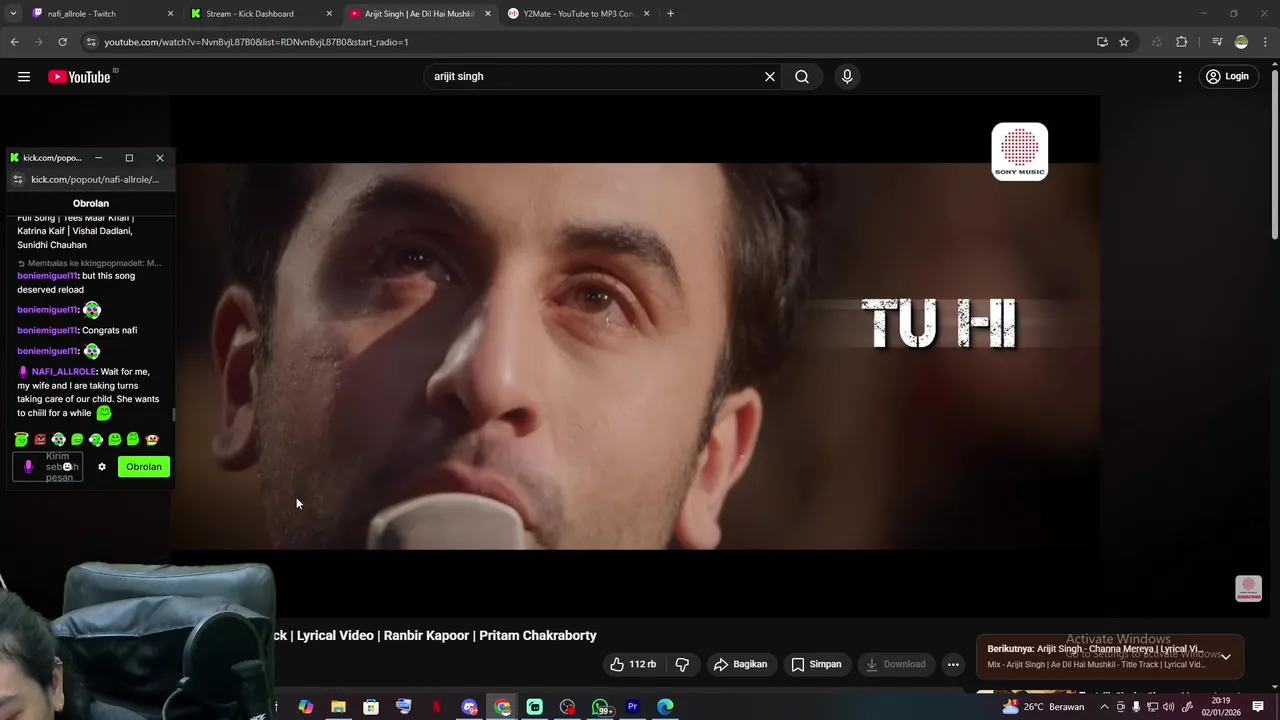
Task: Go back in browser history
Action: click(x=14, y=42)
